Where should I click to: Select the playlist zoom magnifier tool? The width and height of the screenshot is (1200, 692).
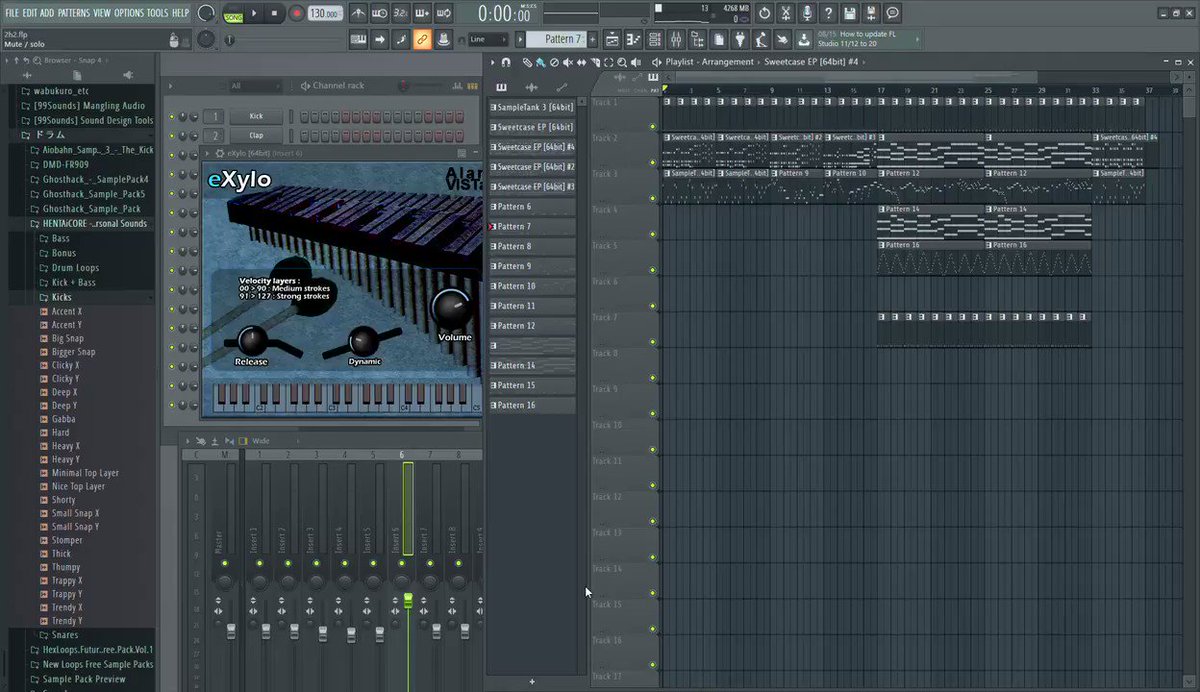click(x=620, y=62)
